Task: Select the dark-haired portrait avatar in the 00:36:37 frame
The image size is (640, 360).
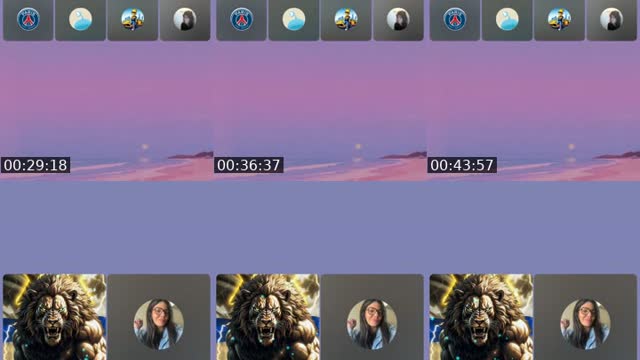Action: coord(398,19)
